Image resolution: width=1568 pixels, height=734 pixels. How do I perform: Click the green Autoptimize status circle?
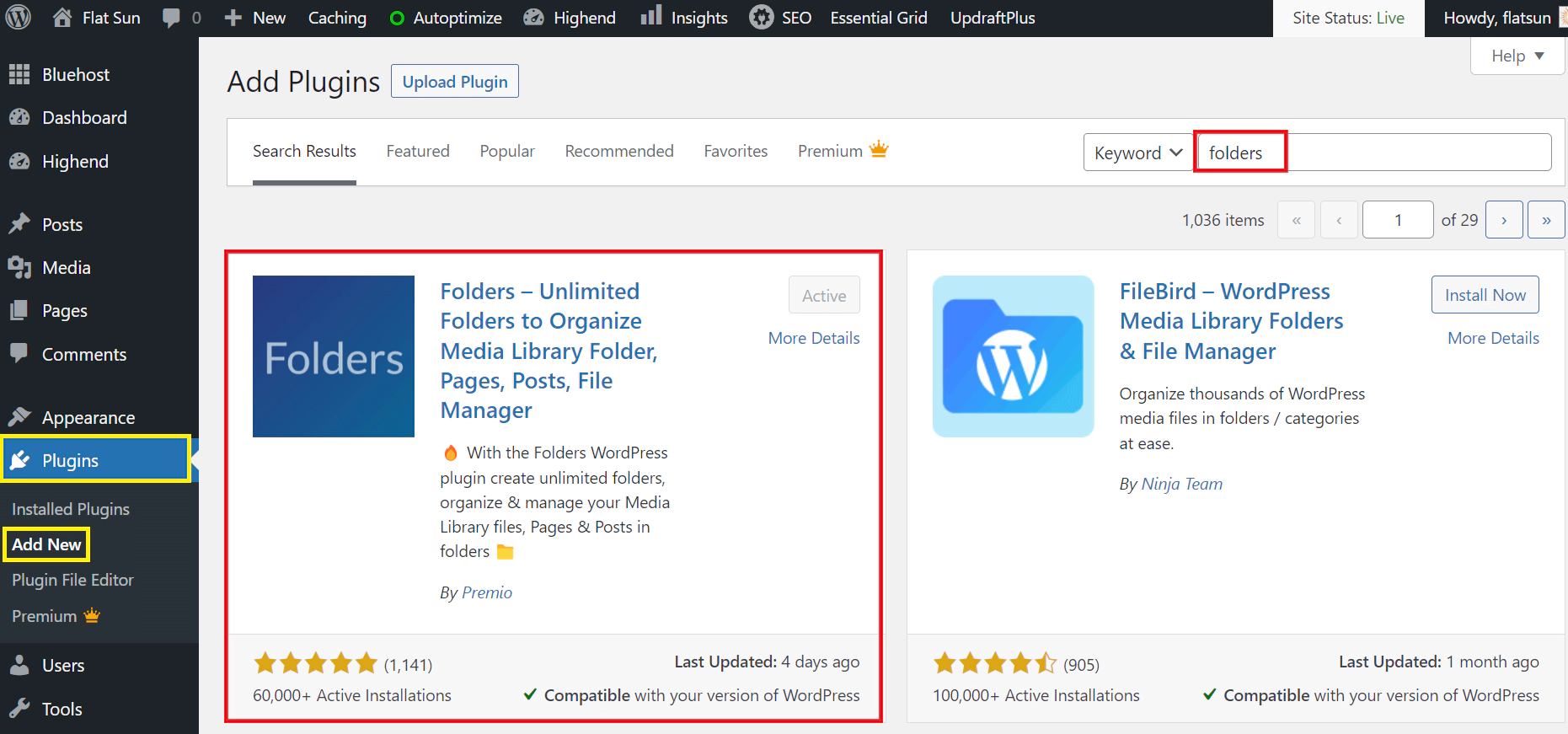click(397, 19)
